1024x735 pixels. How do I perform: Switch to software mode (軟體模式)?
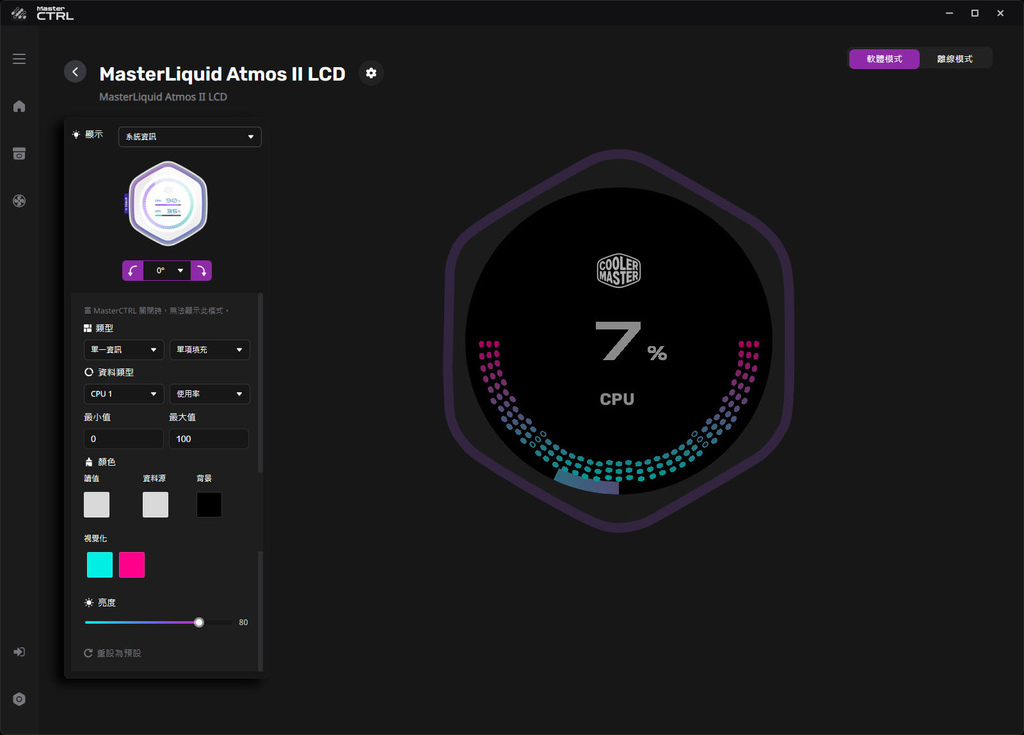(x=884, y=59)
